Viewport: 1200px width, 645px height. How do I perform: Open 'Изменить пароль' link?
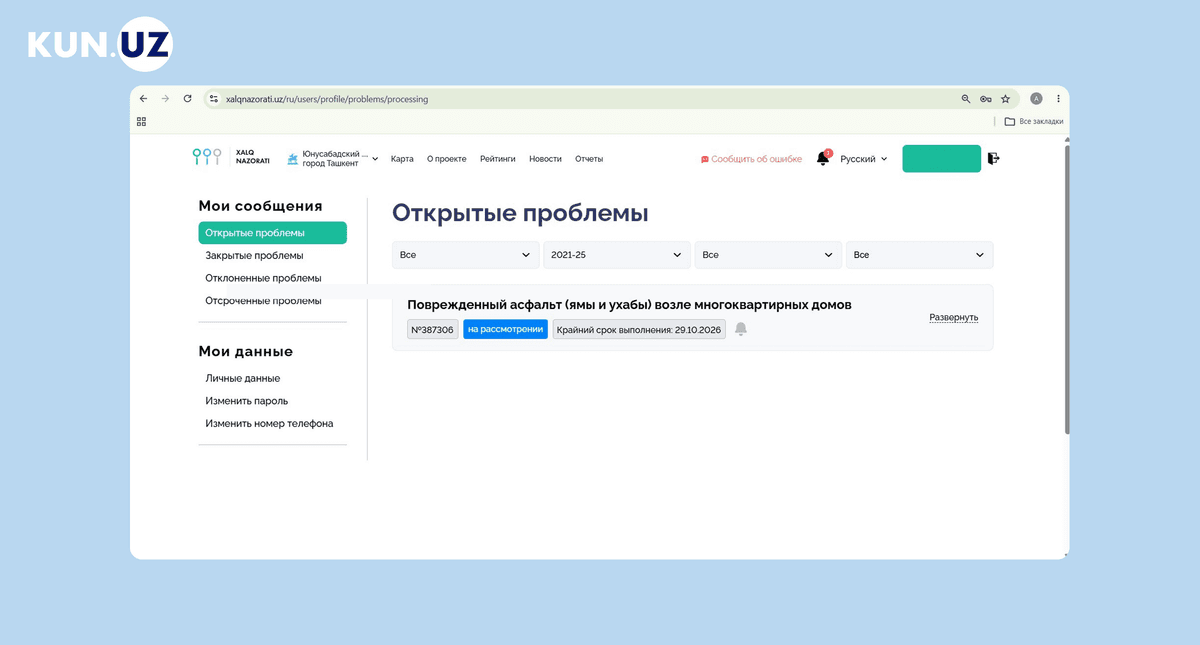pos(247,401)
